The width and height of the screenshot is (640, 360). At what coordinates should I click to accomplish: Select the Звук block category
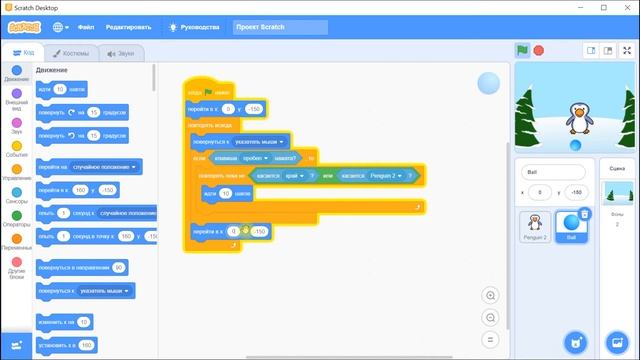coord(17,126)
